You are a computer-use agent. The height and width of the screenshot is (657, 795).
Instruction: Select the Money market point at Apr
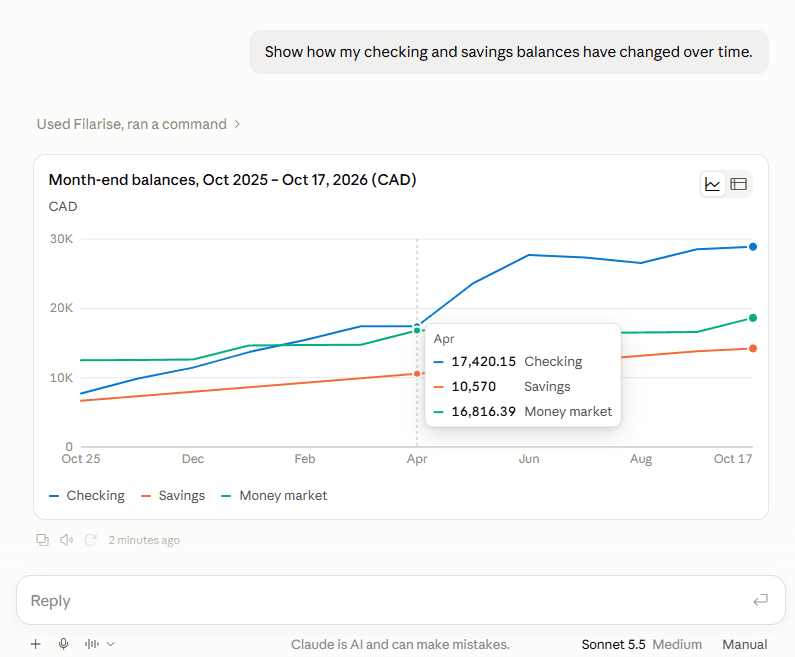pos(417,331)
